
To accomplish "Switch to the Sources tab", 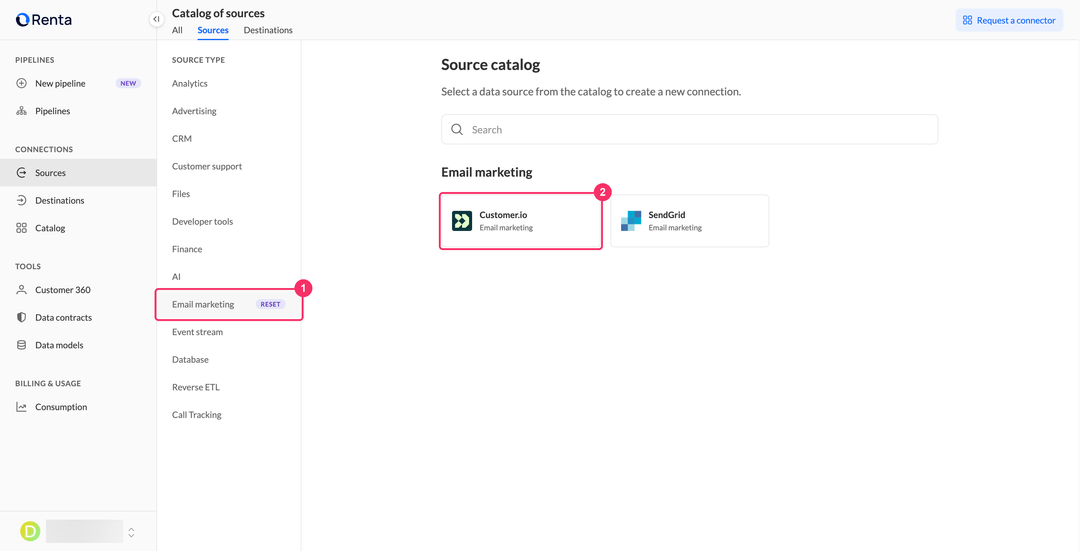I will click(213, 30).
